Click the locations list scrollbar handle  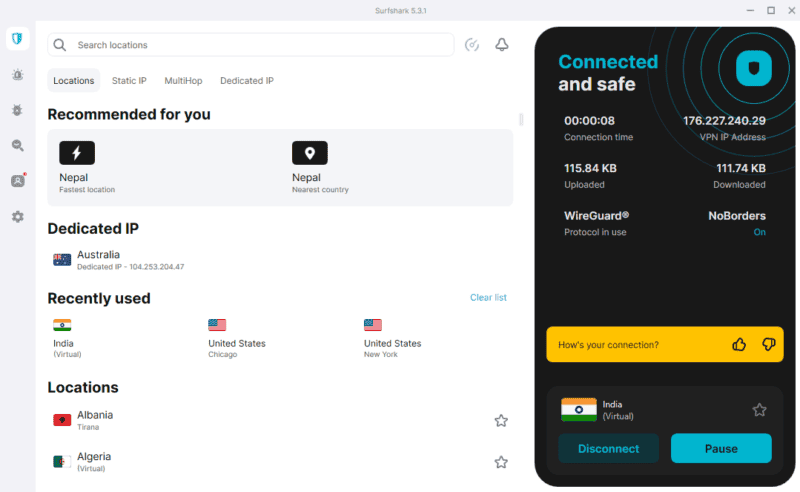pyautogui.click(x=521, y=119)
